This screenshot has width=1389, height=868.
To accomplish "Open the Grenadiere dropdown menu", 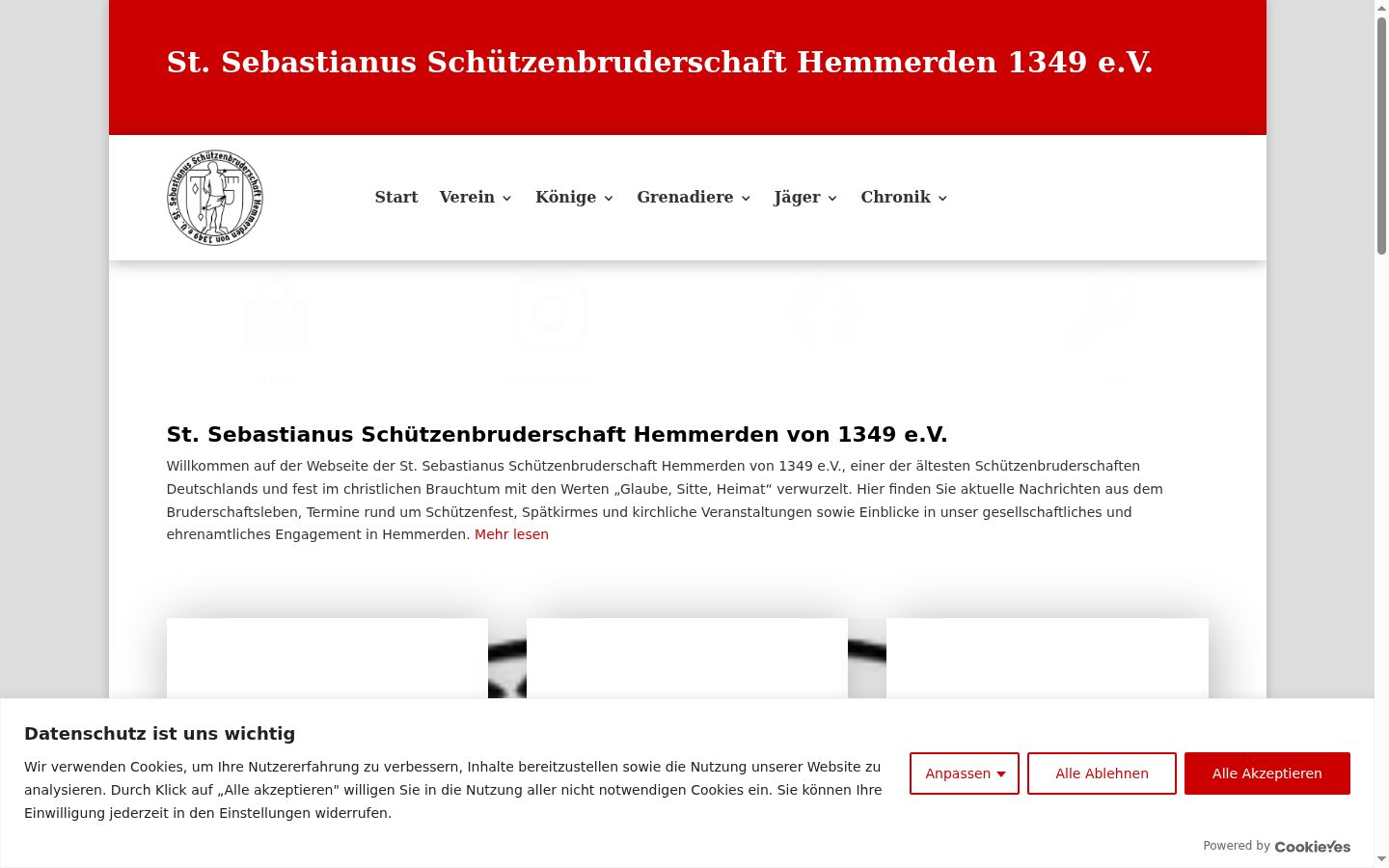I will (x=694, y=197).
